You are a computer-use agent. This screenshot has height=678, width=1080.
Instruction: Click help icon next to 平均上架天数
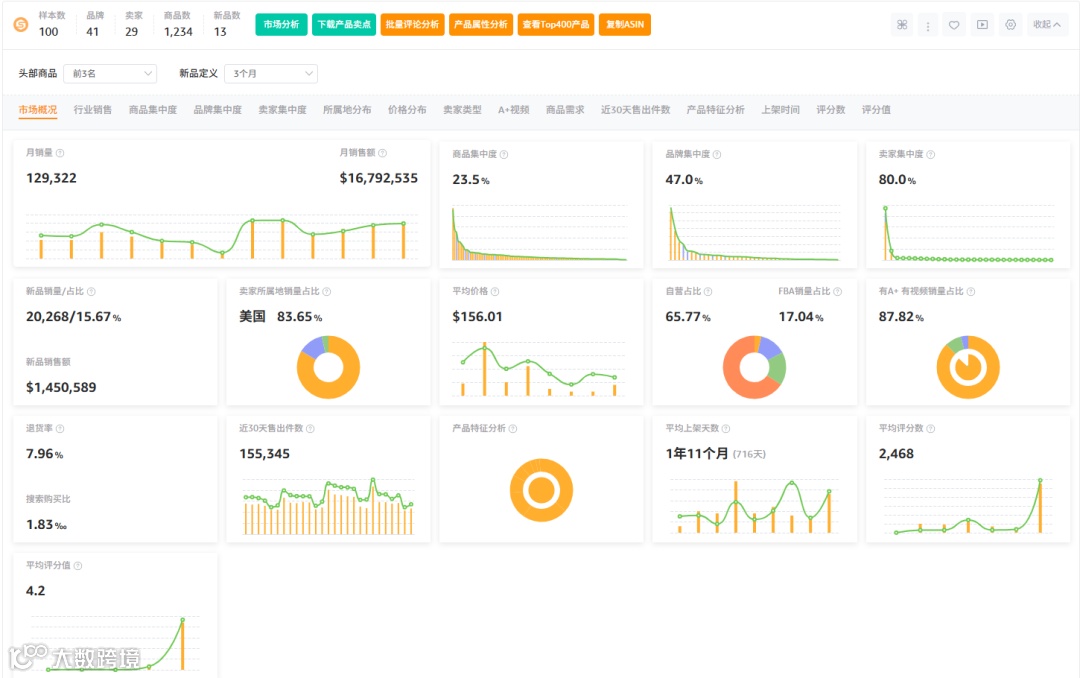pyautogui.click(x=726, y=429)
